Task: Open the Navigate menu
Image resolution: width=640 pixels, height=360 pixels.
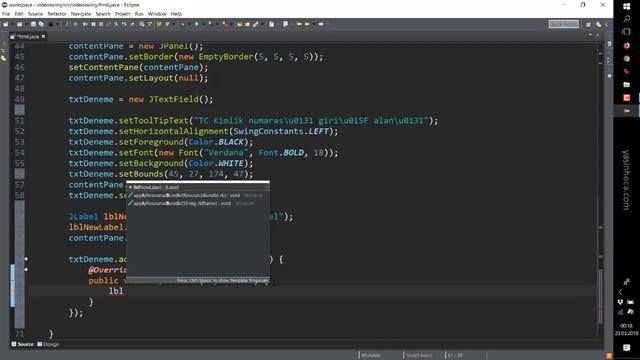Action: click(x=81, y=14)
